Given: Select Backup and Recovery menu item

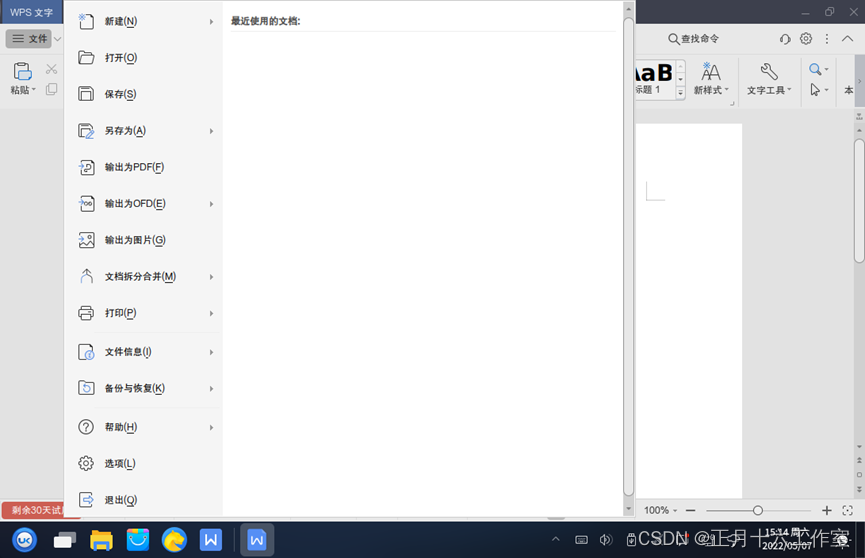Looking at the screenshot, I should 134,388.
